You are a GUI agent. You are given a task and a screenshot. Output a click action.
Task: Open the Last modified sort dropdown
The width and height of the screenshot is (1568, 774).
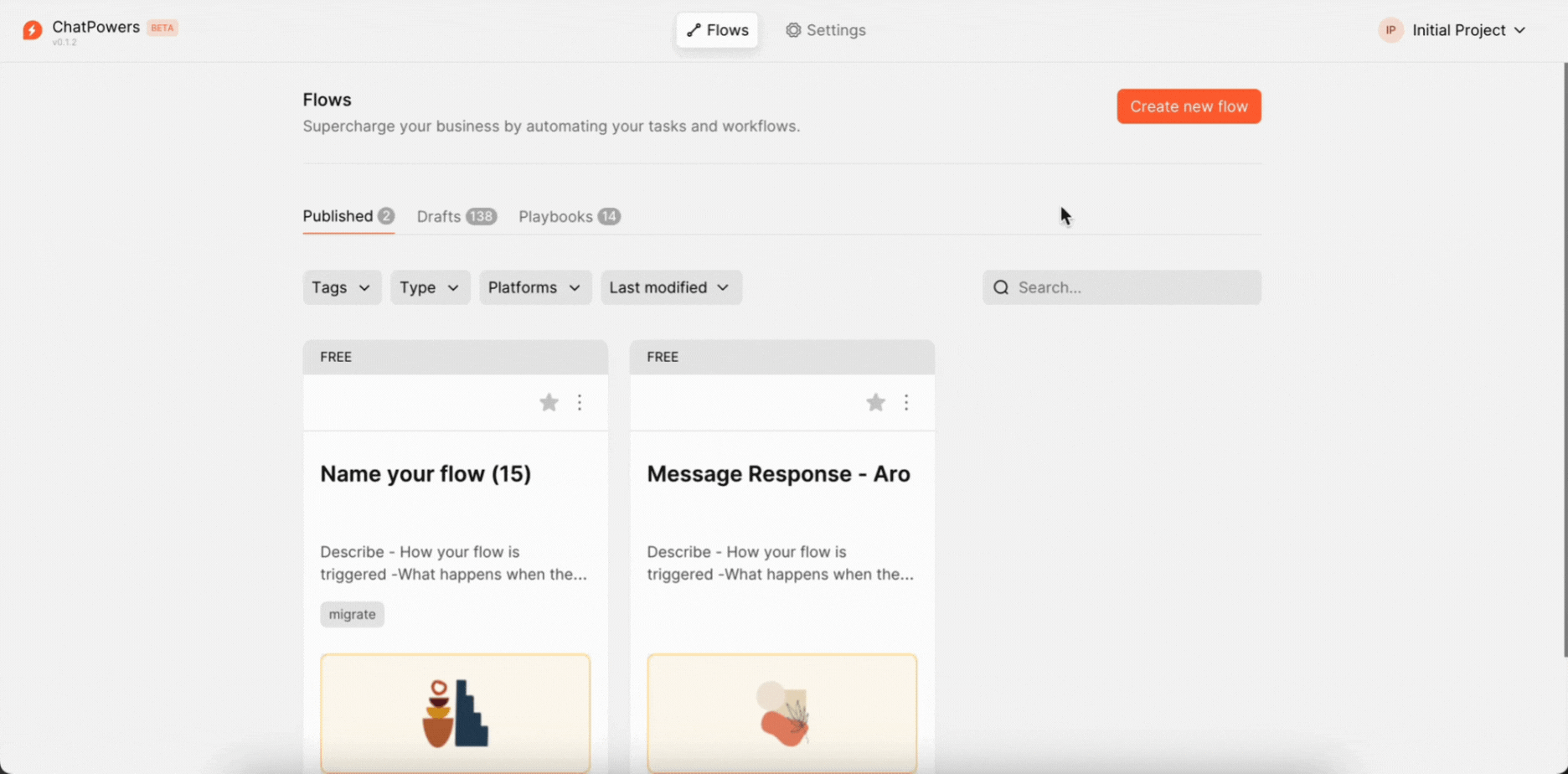pos(671,287)
